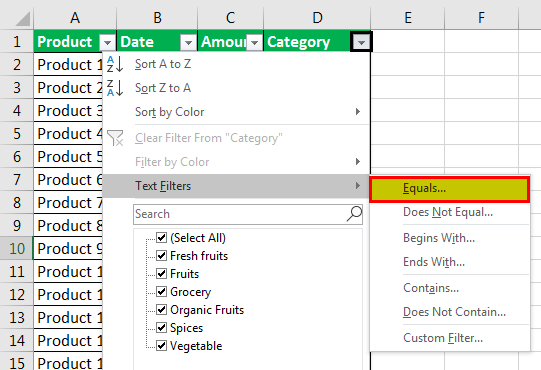The width and height of the screenshot is (541, 370).
Task: Click the Product 9 cell in row 10
Action: click(x=68, y=249)
